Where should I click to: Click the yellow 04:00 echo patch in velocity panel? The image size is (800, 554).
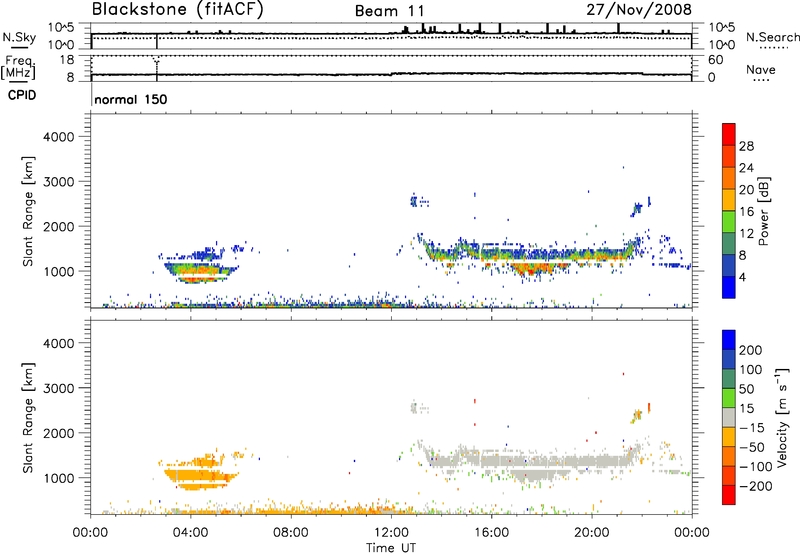coord(200,473)
